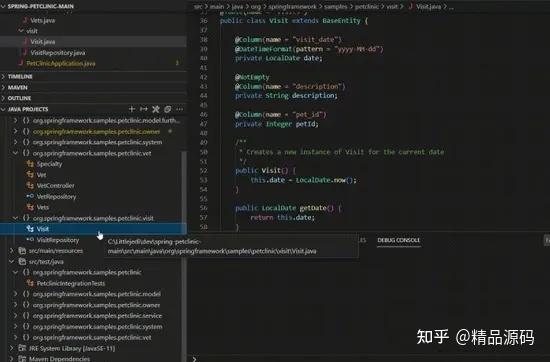Image resolution: width=550 pixels, height=362 pixels.
Task: Collapse the petclinic.visit package node
Action: coord(15,218)
